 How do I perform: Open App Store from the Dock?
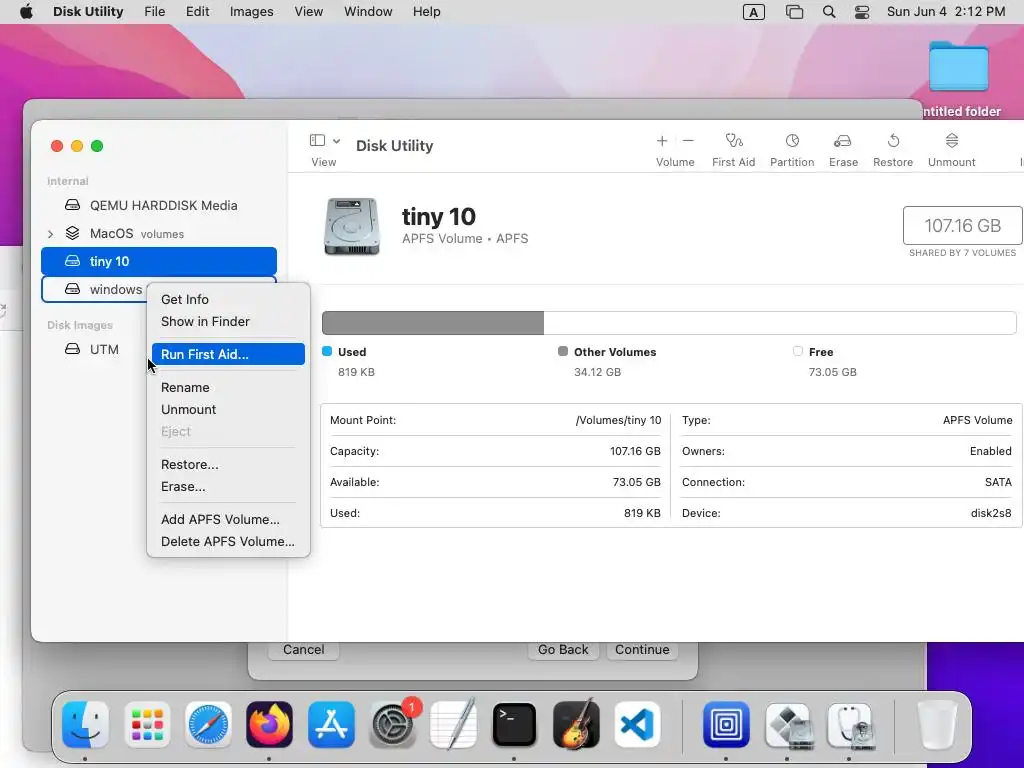331,724
